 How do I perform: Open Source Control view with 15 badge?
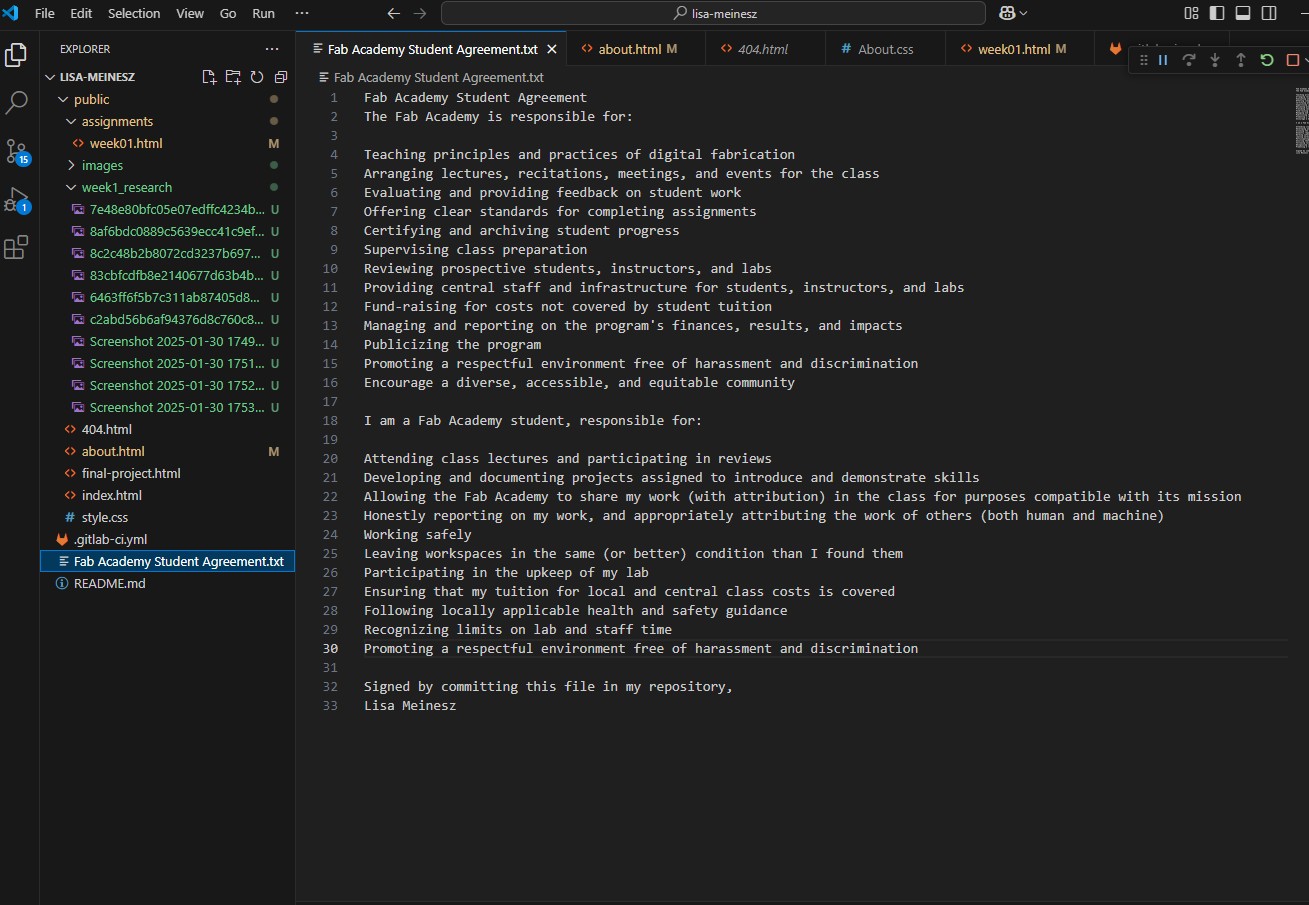coord(16,151)
